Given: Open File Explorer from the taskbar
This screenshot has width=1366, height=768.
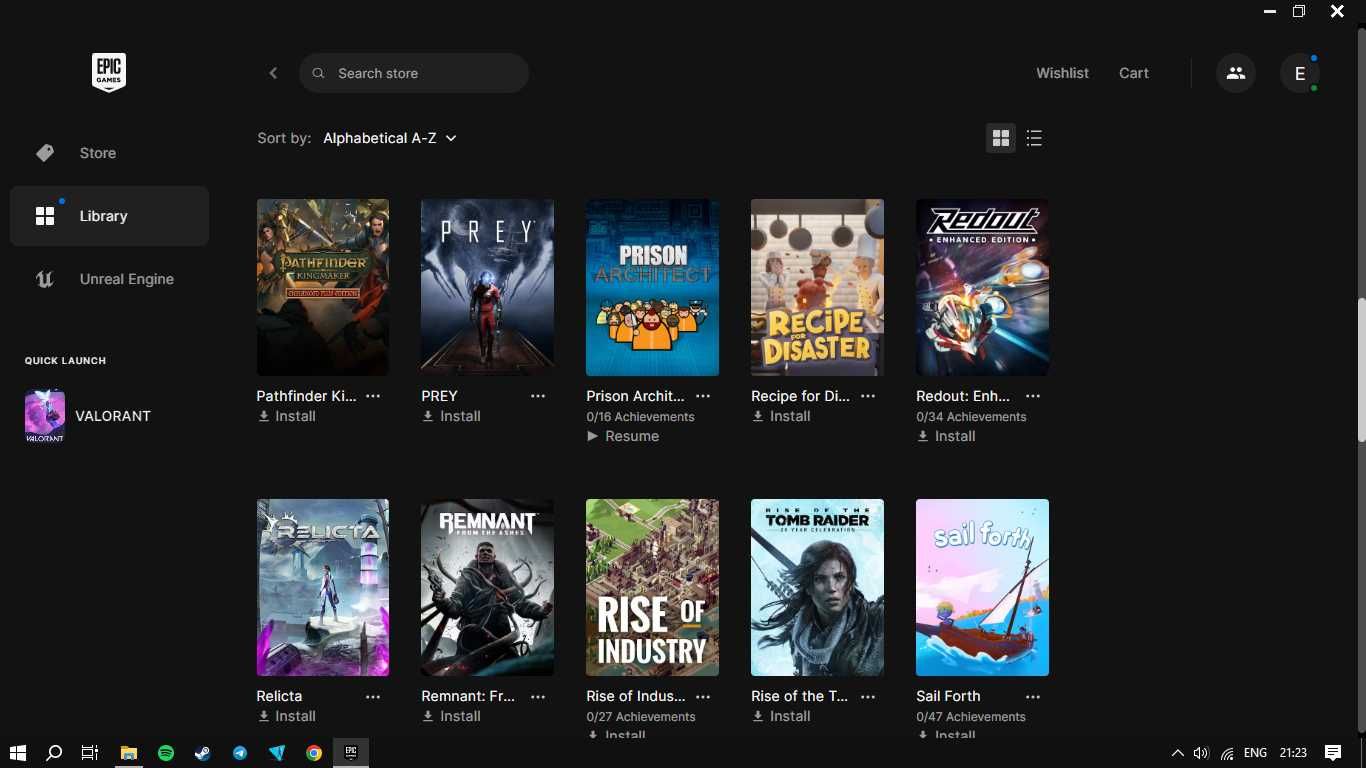Looking at the screenshot, I should 128,753.
